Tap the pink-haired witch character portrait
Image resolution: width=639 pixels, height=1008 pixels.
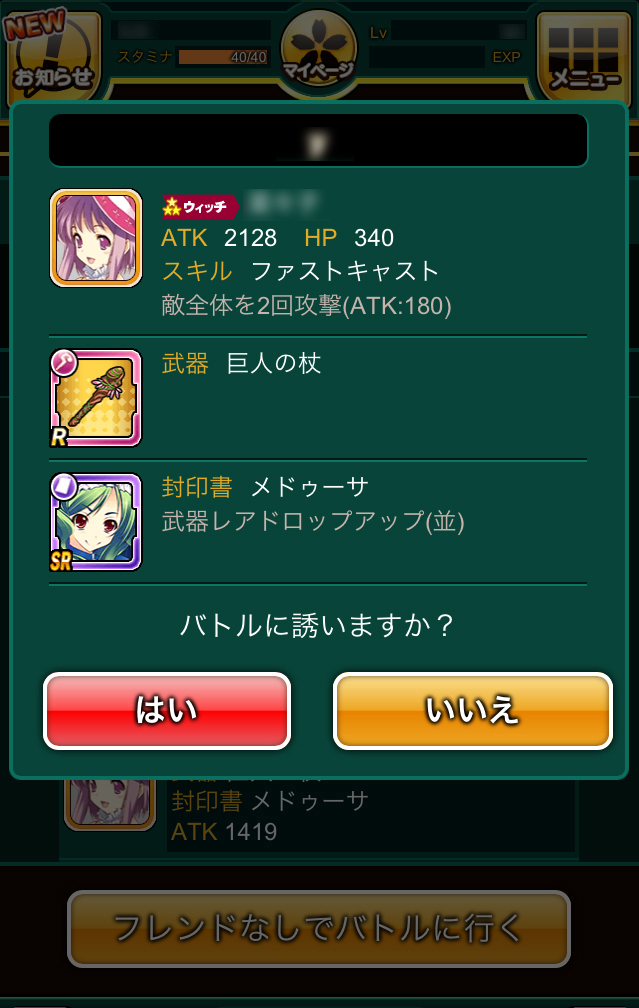96,238
